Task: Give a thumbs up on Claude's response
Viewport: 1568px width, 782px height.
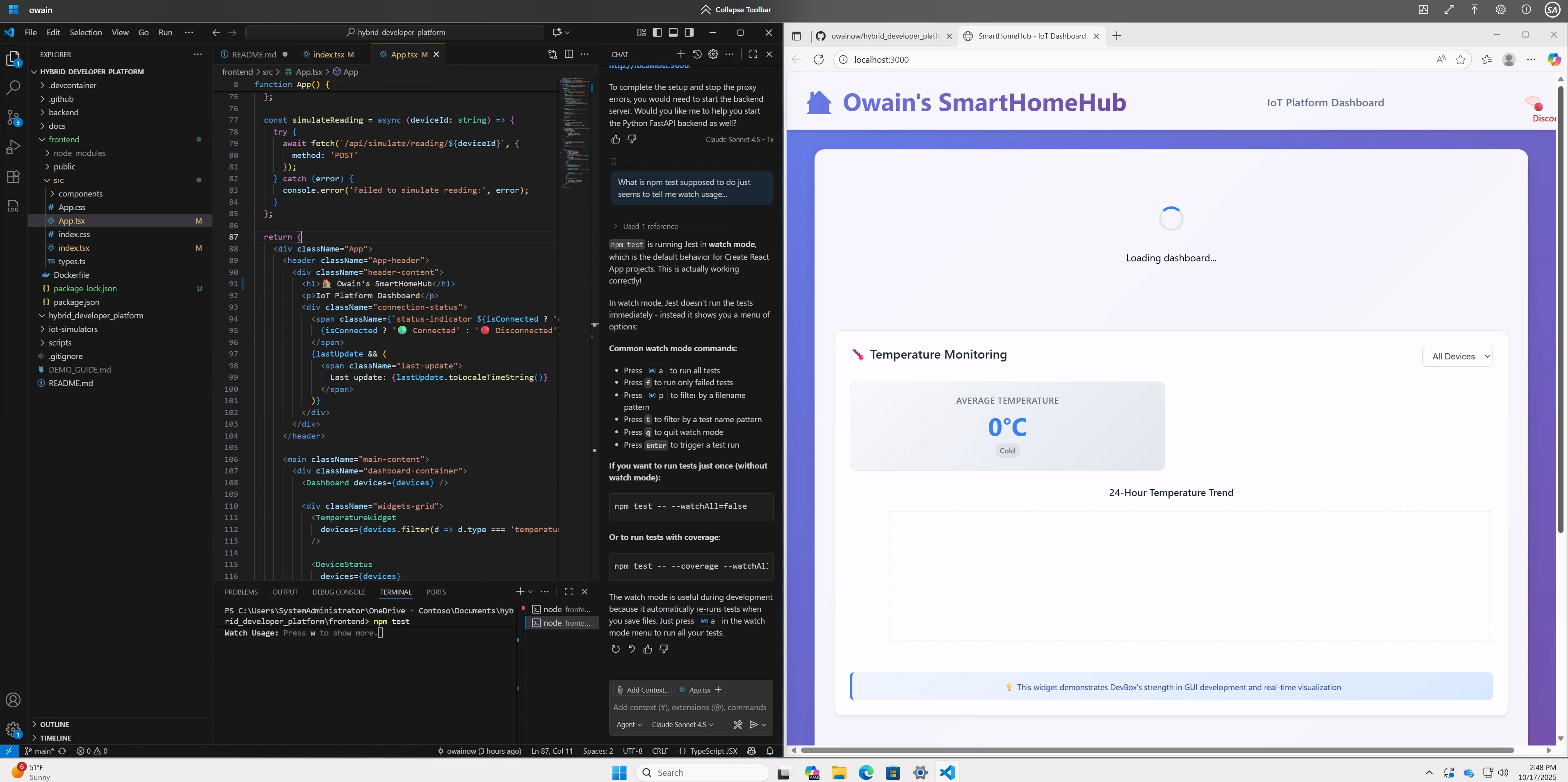Action: point(648,649)
